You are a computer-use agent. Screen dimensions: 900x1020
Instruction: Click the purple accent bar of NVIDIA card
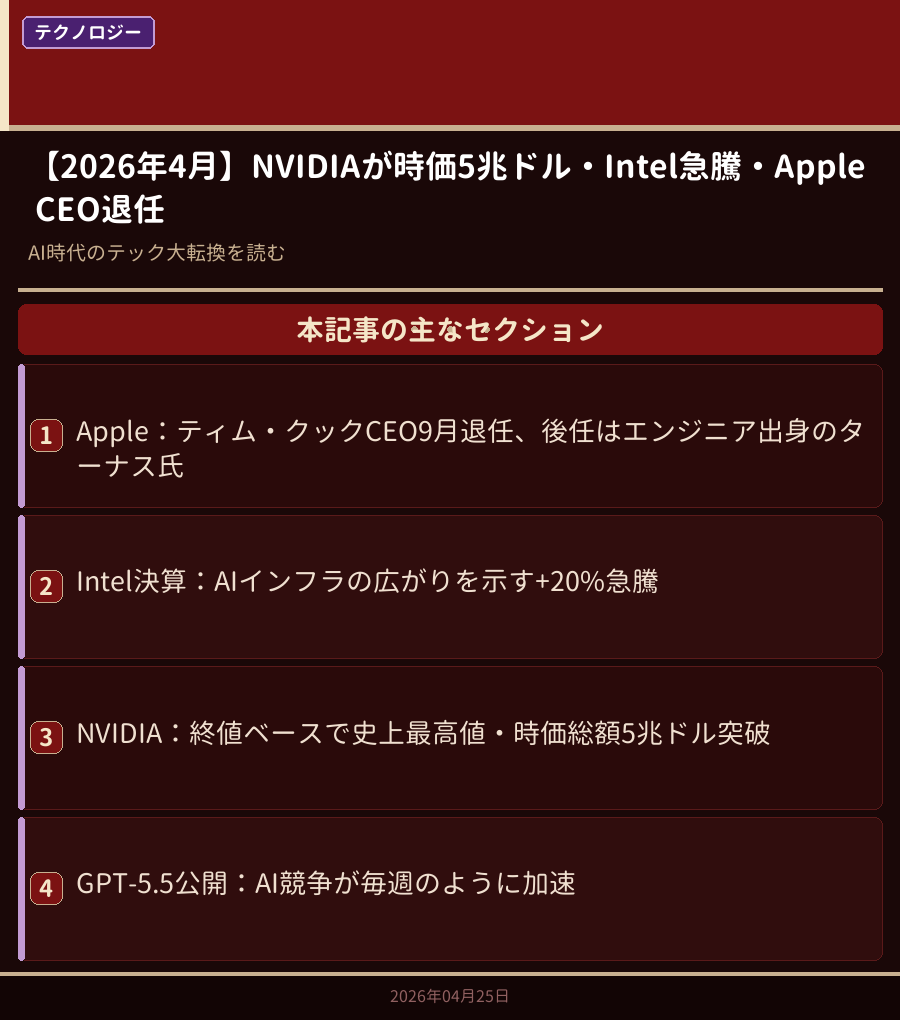pyautogui.click(x=21, y=738)
